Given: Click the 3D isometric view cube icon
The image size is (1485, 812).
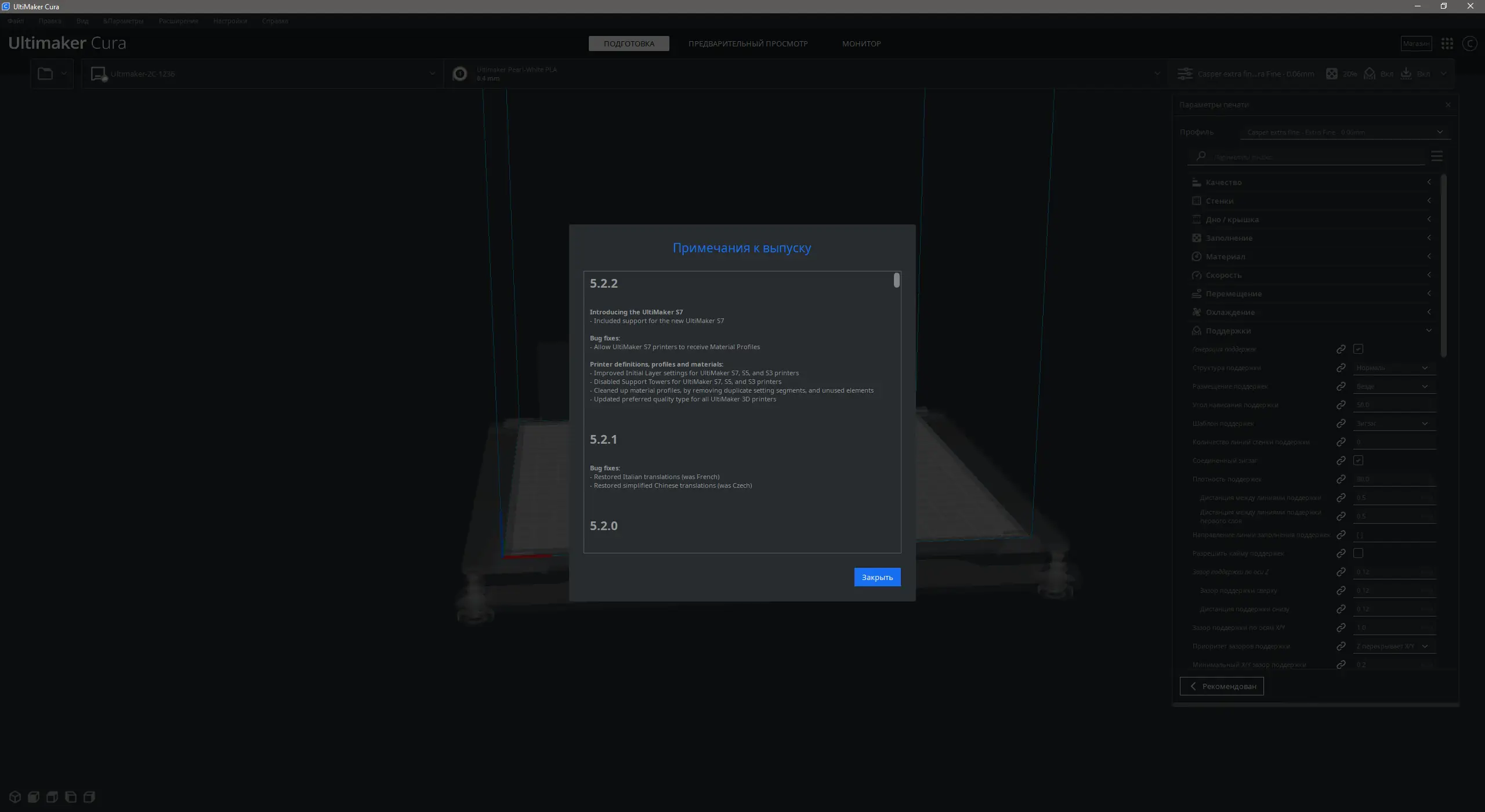Looking at the screenshot, I should (15, 797).
